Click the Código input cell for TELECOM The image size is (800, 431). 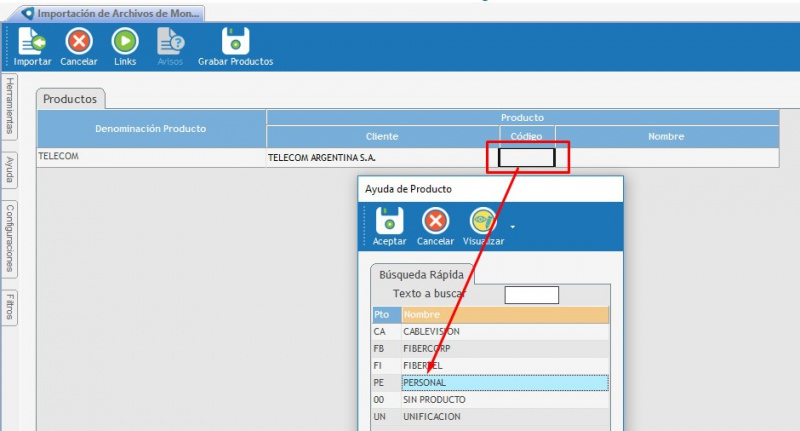pyautogui.click(x=526, y=157)
